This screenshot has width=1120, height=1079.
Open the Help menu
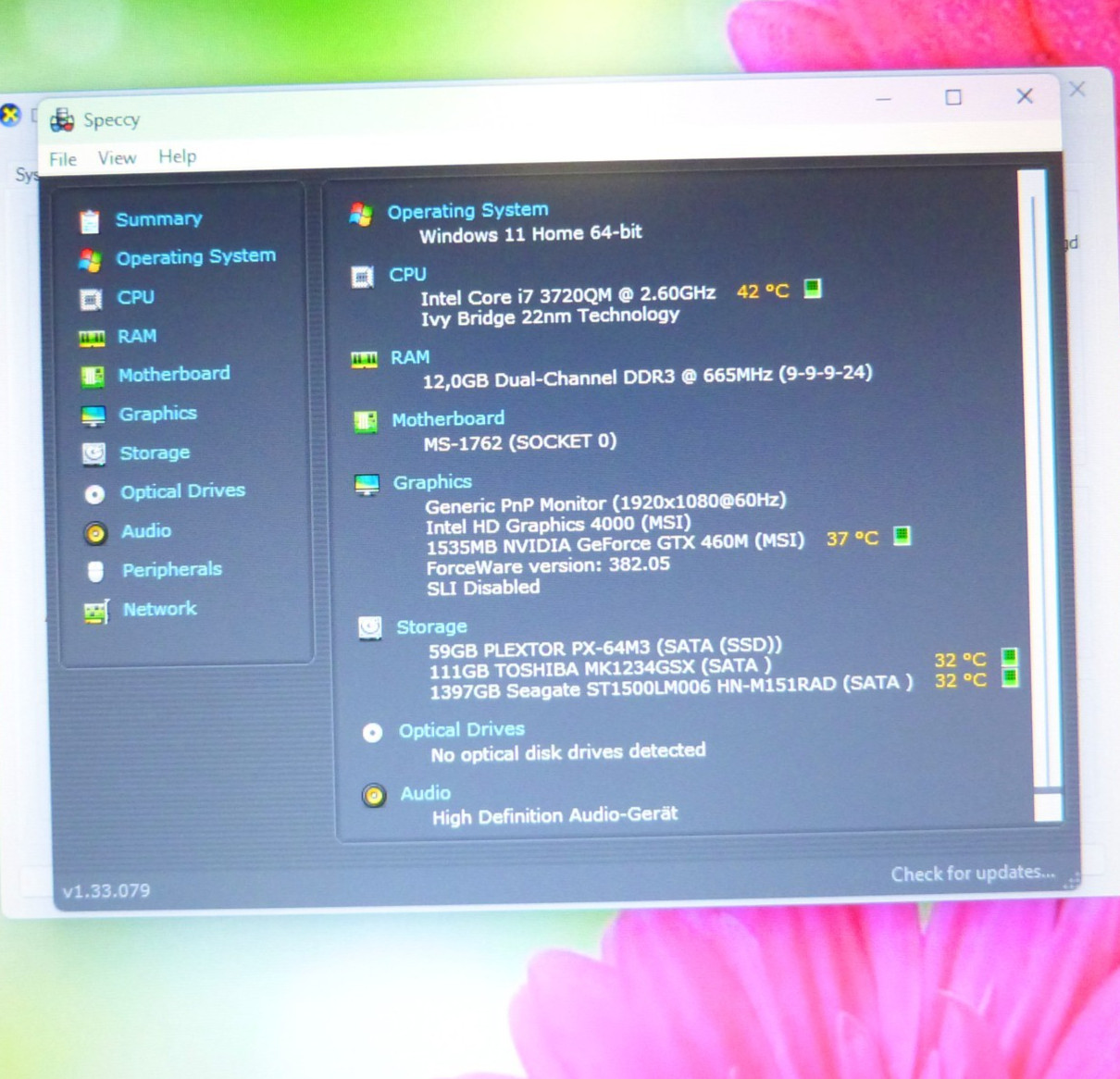(x=178, y=156)
